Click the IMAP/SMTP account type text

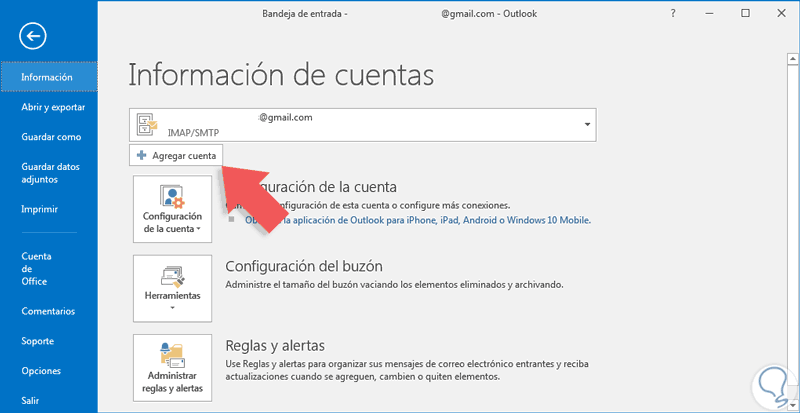pos(191,132)
